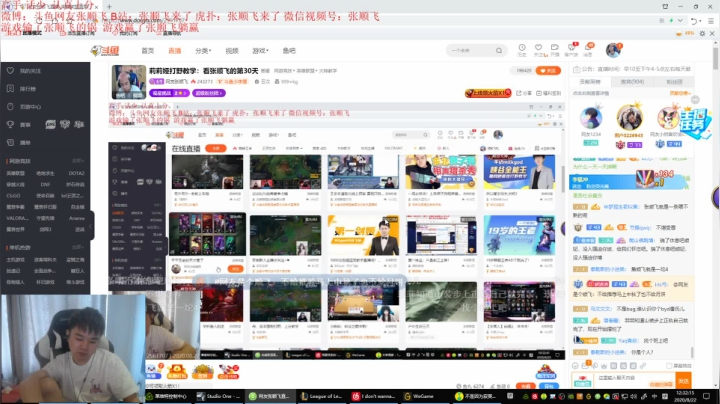The width and height of the screenshot is (720, 404).
Task: Open the 视频 video tab
Action: [232, 50]
